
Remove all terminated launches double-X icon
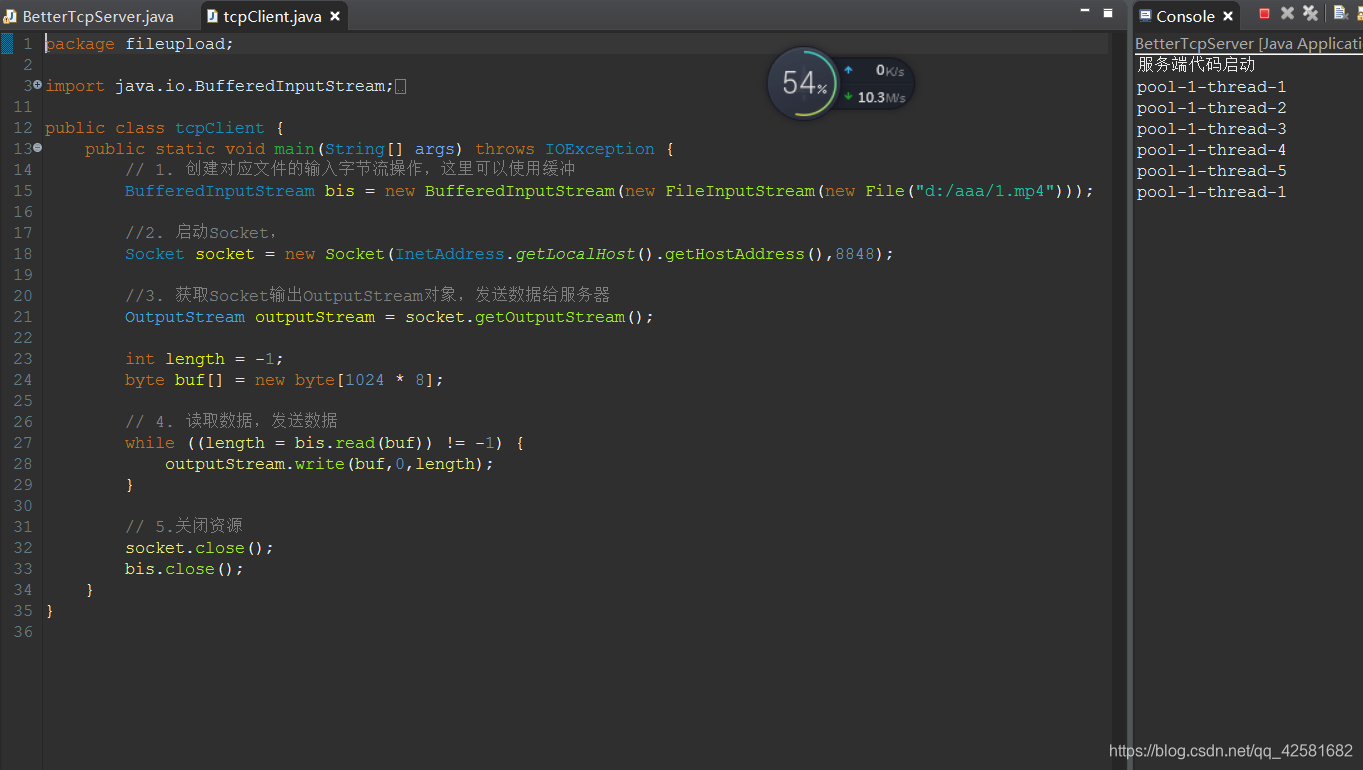pyautogui.click(x=1310, y=14)
